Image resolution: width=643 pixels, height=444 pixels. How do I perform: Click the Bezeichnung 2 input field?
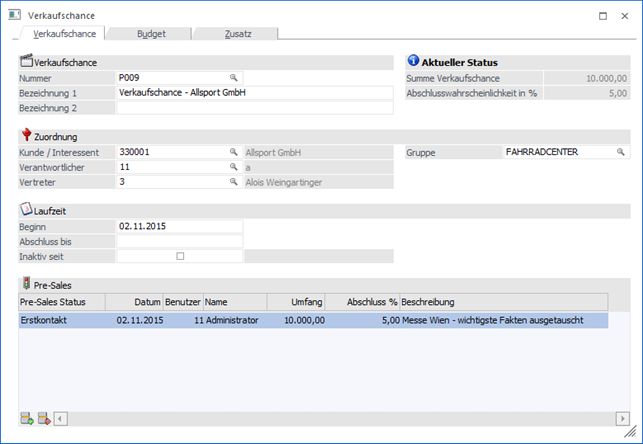254,107
